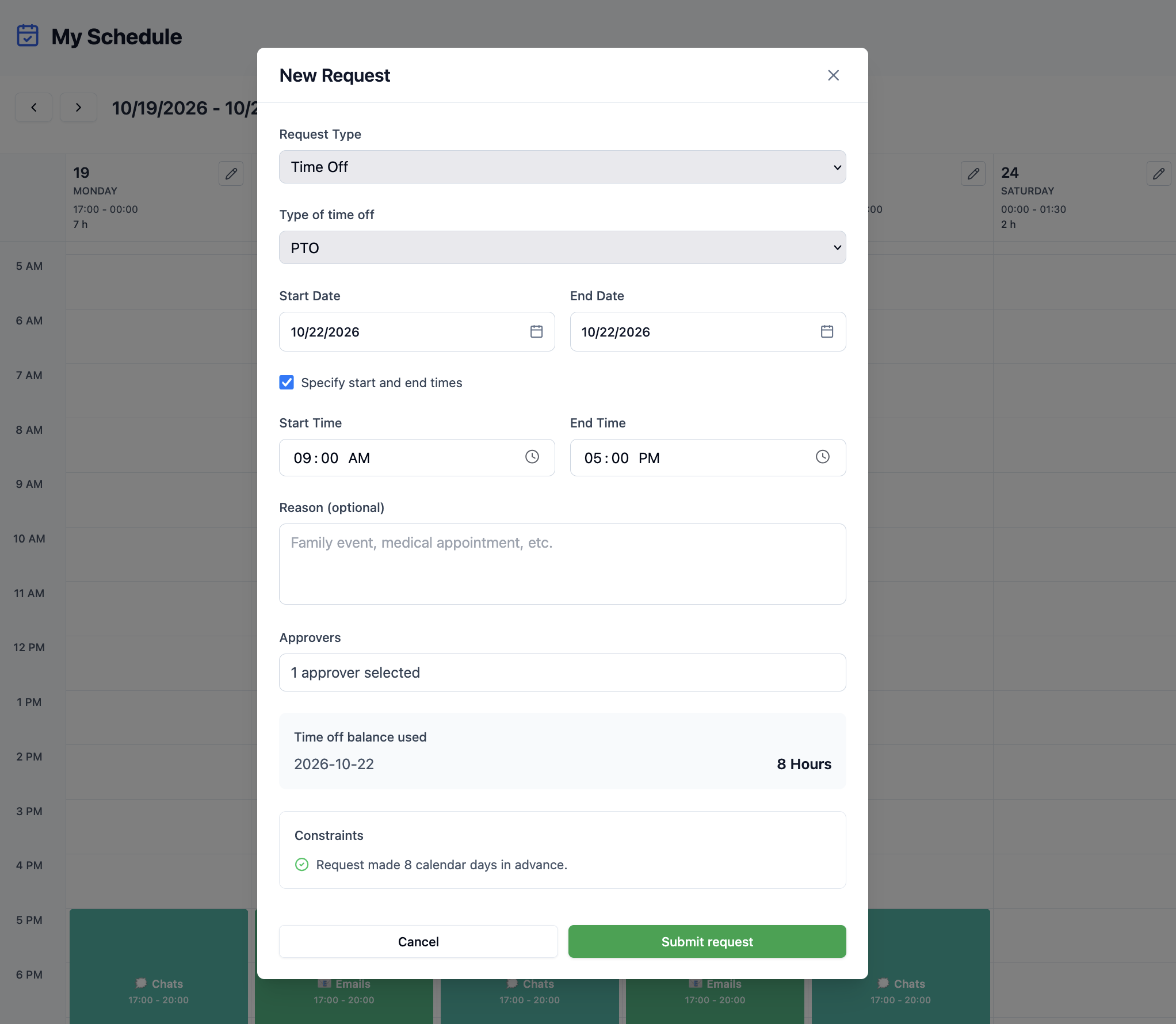Go to the next week in My Schedule

(x=78, y=108)
